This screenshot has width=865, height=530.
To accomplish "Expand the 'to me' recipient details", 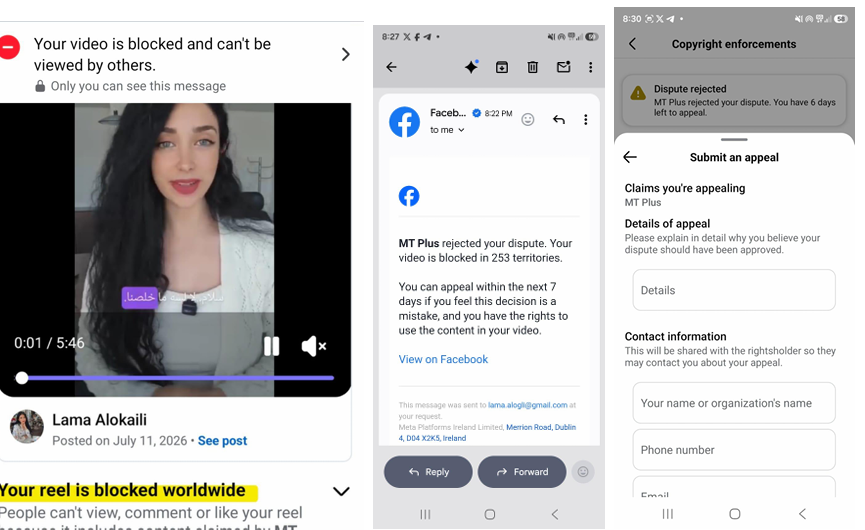I will point(447,130).
